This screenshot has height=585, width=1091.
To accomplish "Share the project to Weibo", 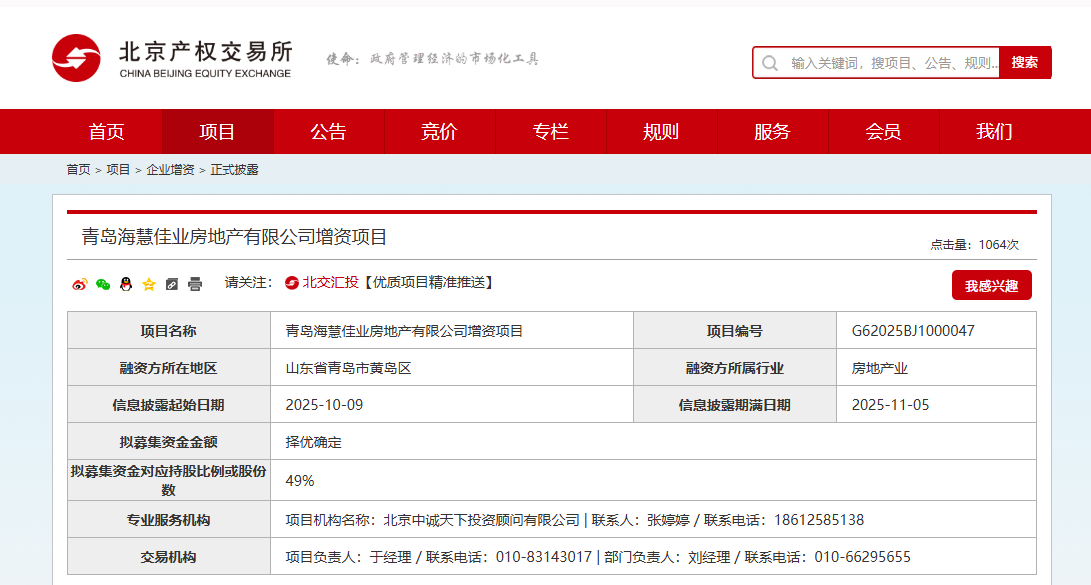I will coord(80,284).
